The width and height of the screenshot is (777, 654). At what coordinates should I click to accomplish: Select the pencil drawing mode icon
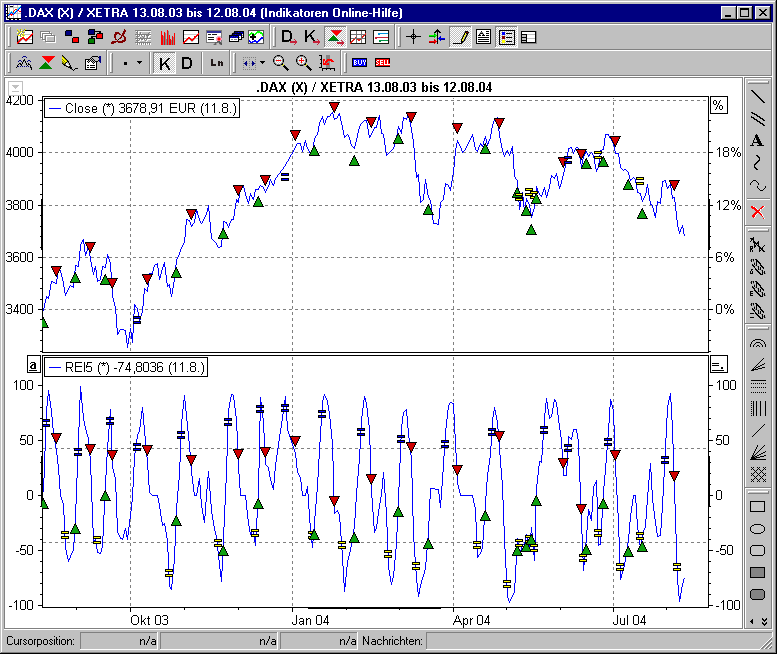(x=460, y=38)
